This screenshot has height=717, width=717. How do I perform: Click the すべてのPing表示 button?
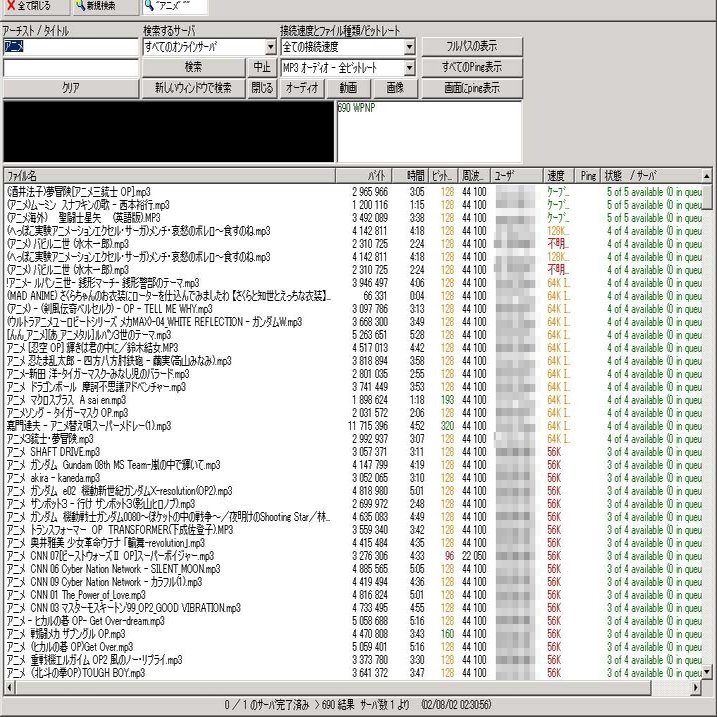pyautogui.click(x=471, y=67)
